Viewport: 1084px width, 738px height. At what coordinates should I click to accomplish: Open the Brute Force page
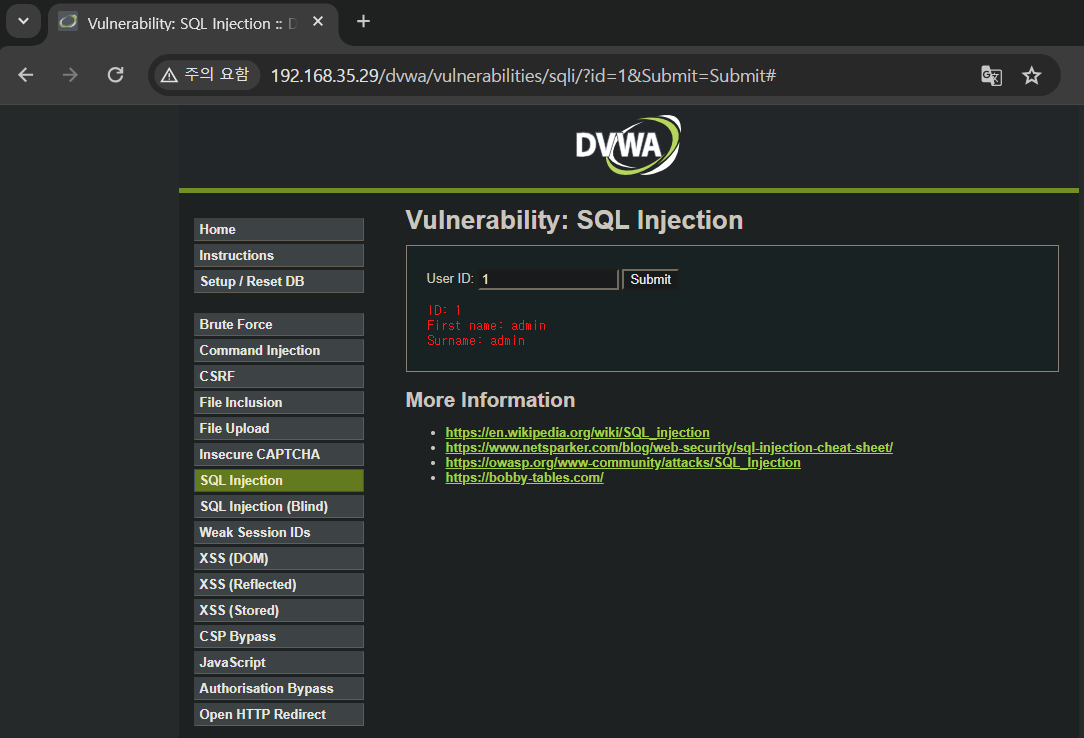(x=279, y=324)
